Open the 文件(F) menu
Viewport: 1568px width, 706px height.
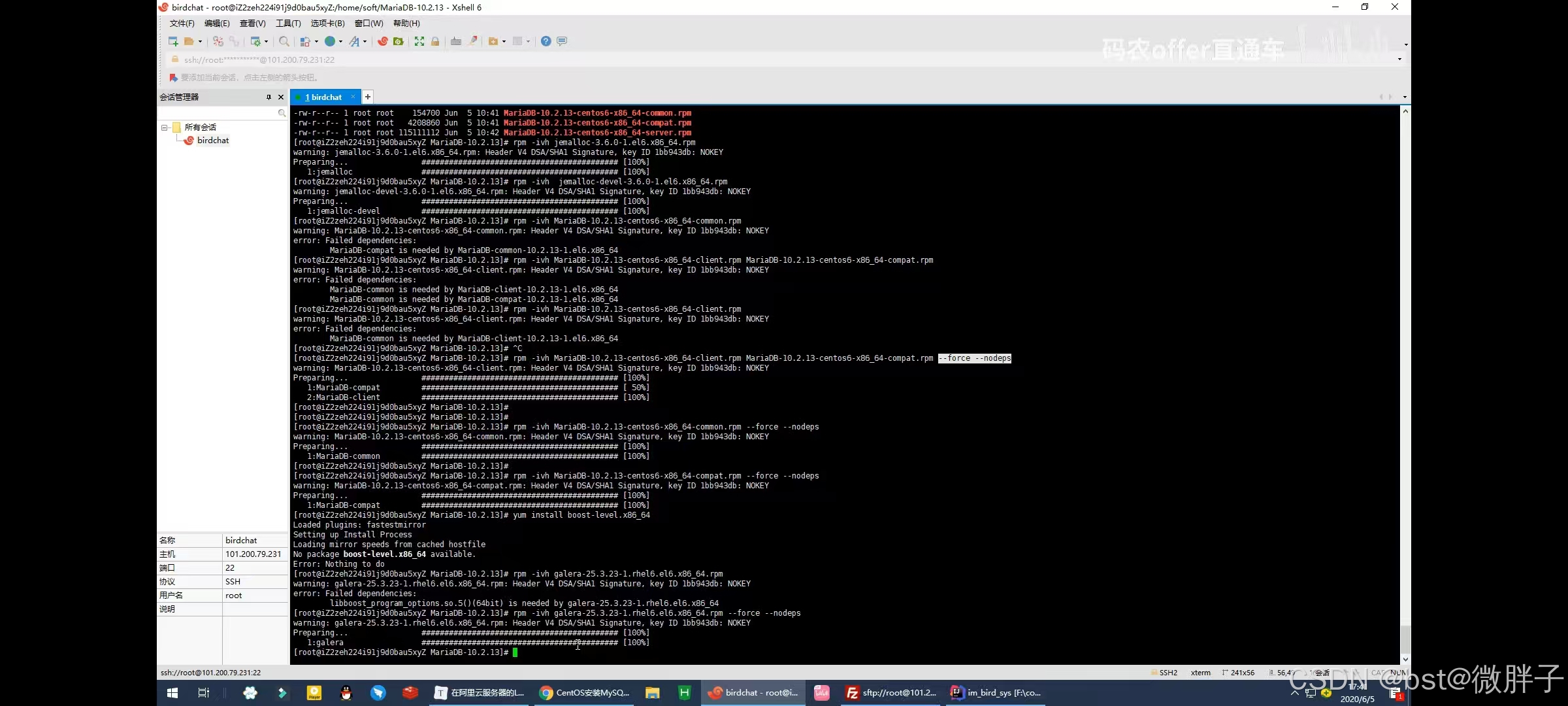[182, 23]
